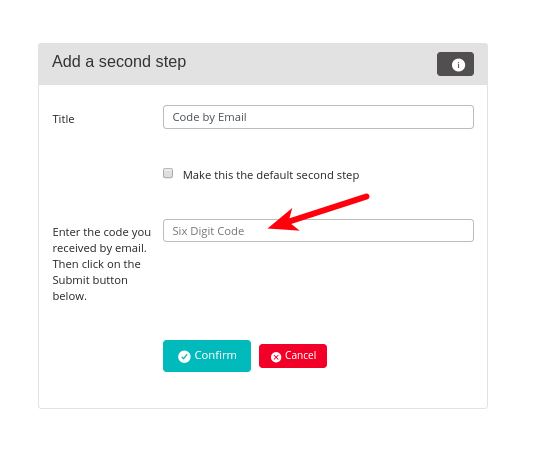
Task: Click the 'Six Digit Code' placeholder text
Action: coord(208,231)
